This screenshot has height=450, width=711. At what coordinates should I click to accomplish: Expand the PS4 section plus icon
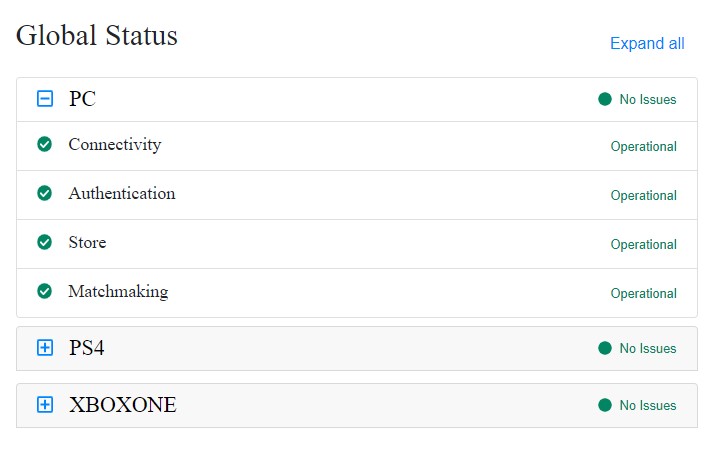pyautogui.click(x=45, y=347)
